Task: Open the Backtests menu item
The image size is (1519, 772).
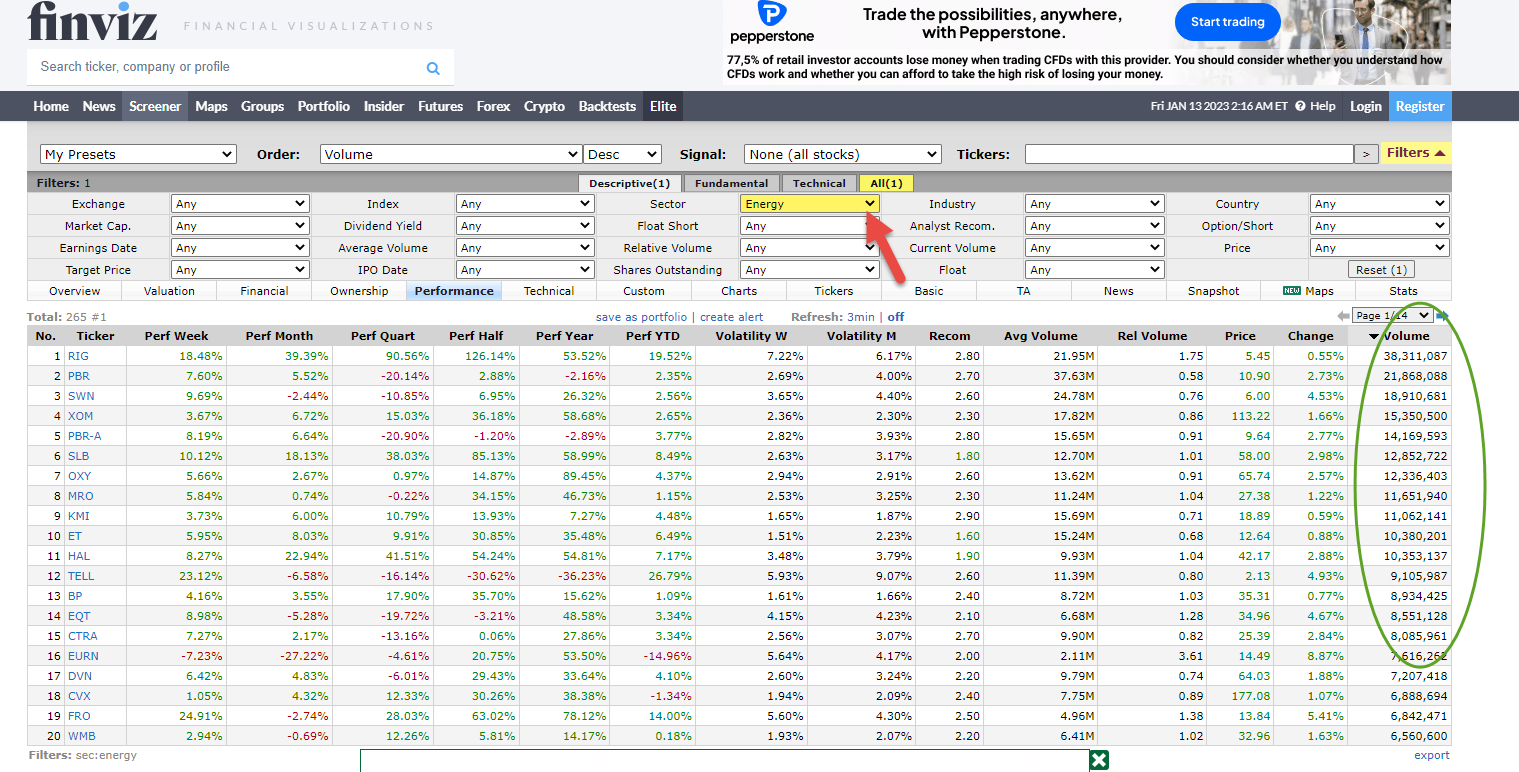Action: point(607,106)
